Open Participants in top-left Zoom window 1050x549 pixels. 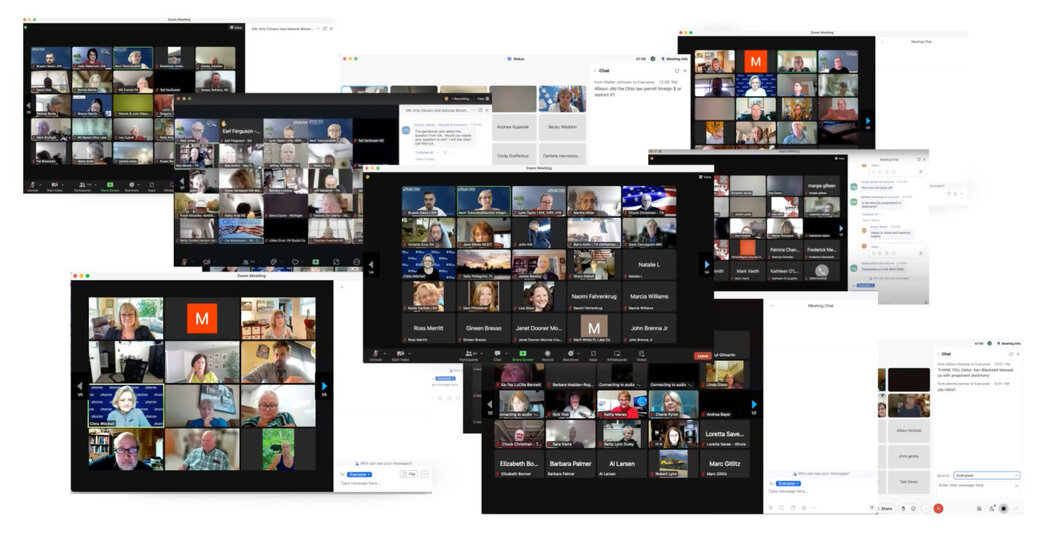tap(82, 185)
